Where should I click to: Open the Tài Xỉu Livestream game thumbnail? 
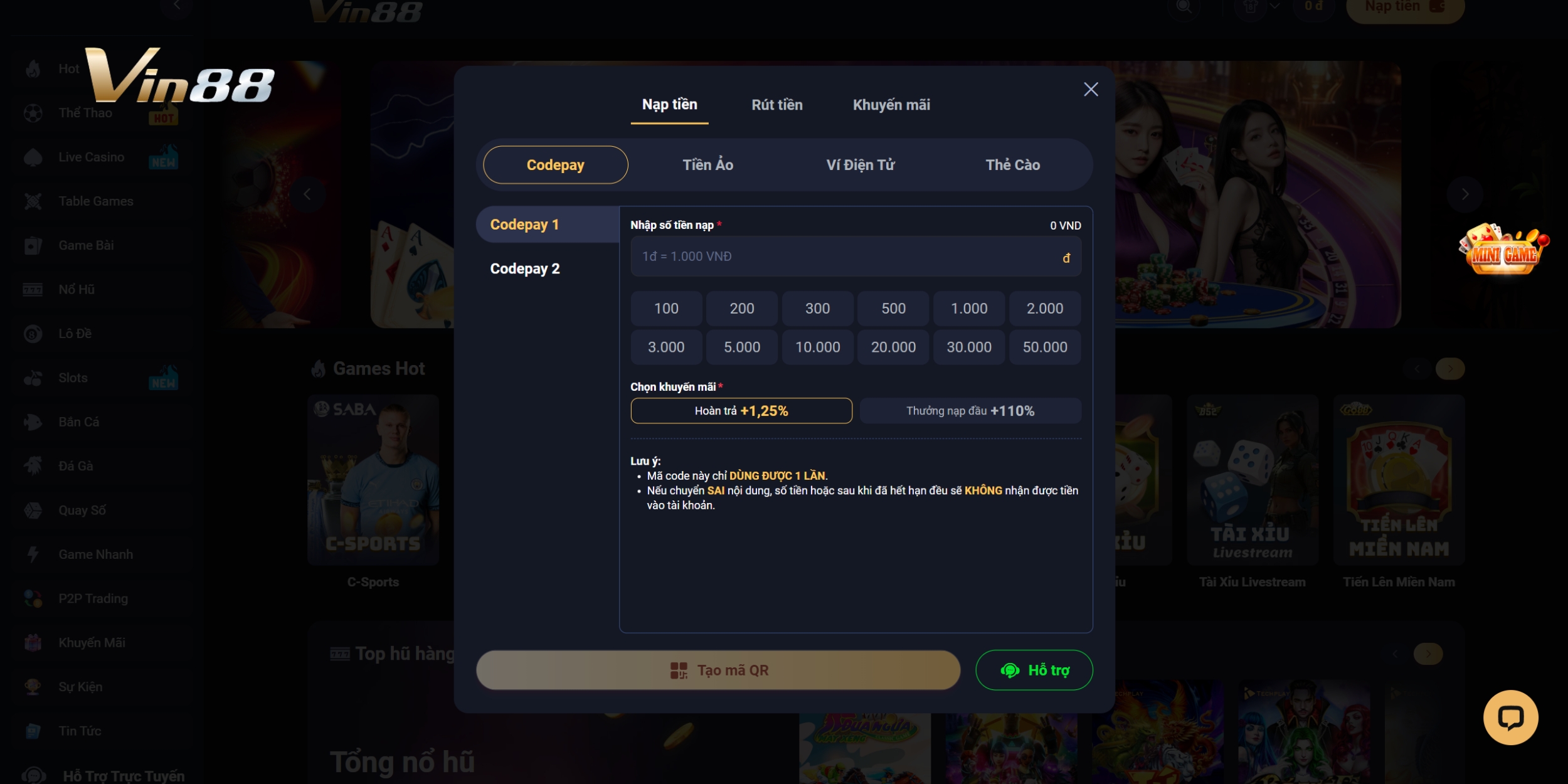point(1253,480)
